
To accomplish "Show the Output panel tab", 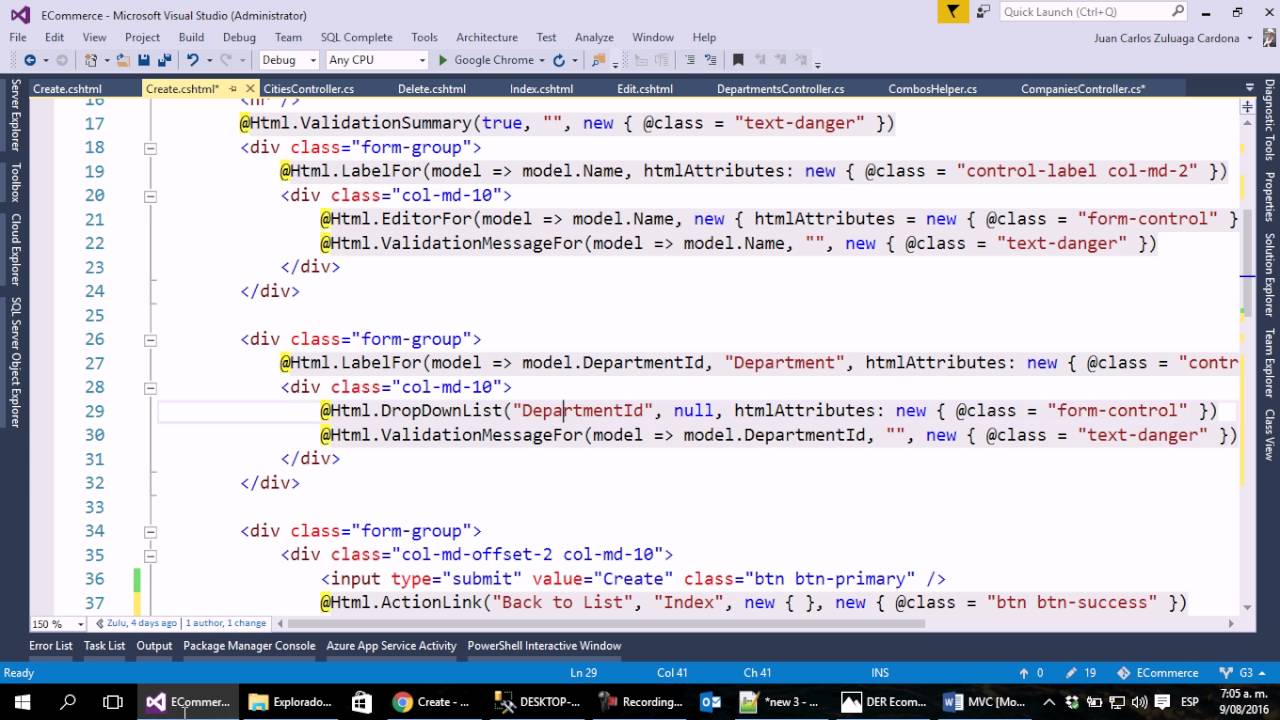I will point(154,646).
